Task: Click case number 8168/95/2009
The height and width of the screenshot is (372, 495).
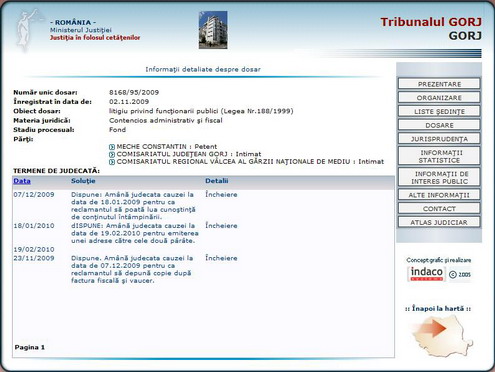Action: (x=134, y=93)
